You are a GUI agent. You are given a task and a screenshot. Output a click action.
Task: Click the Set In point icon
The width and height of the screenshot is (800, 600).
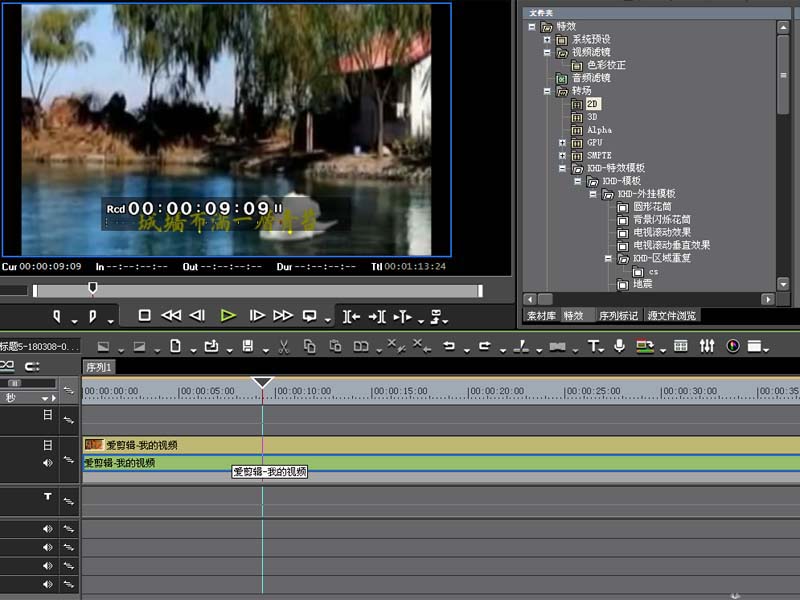57,316
